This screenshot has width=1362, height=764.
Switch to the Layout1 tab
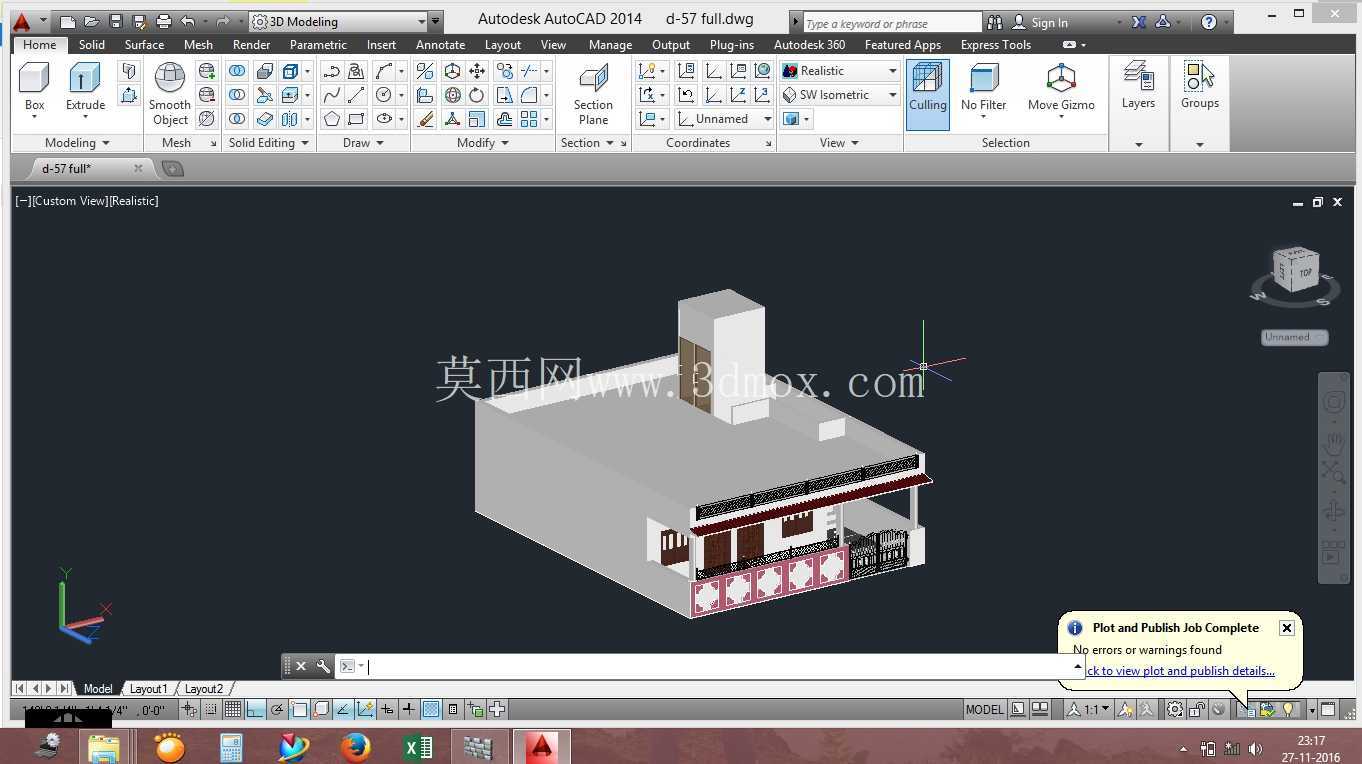click(148, 689)
